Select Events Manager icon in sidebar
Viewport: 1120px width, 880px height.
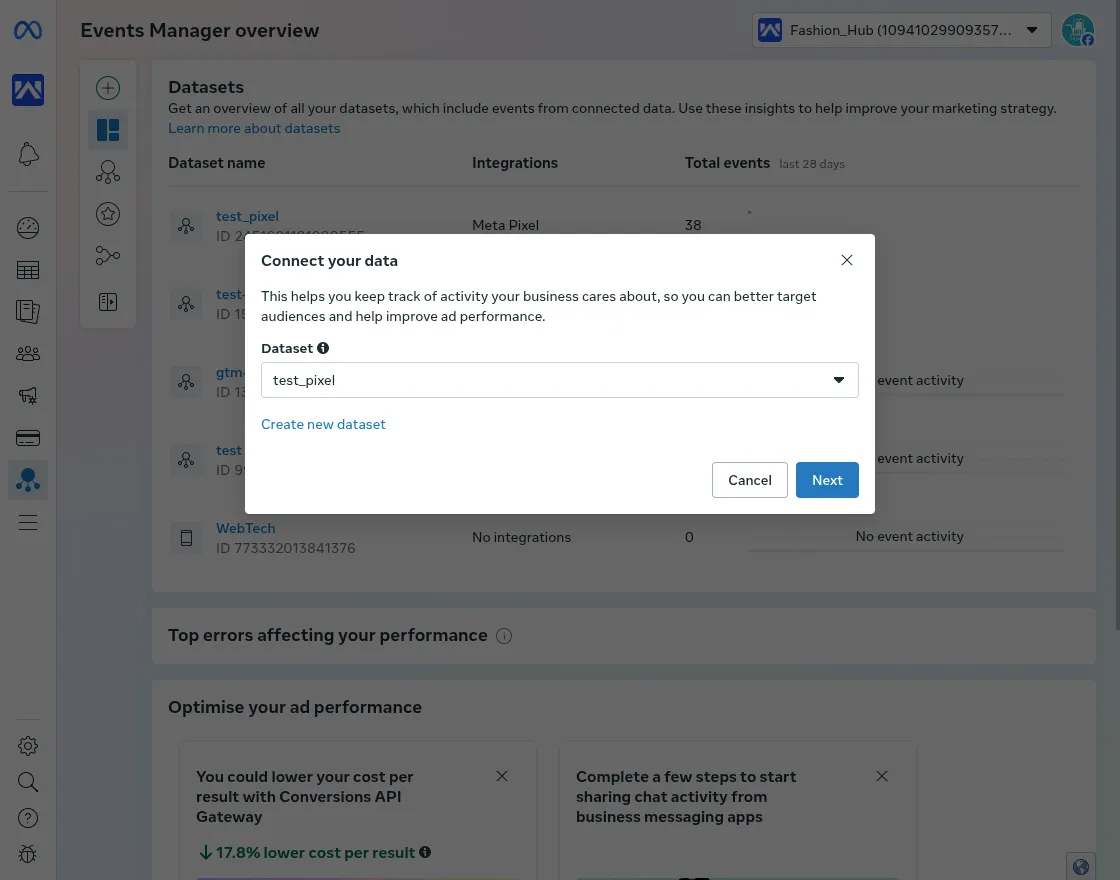coord(28,480)
